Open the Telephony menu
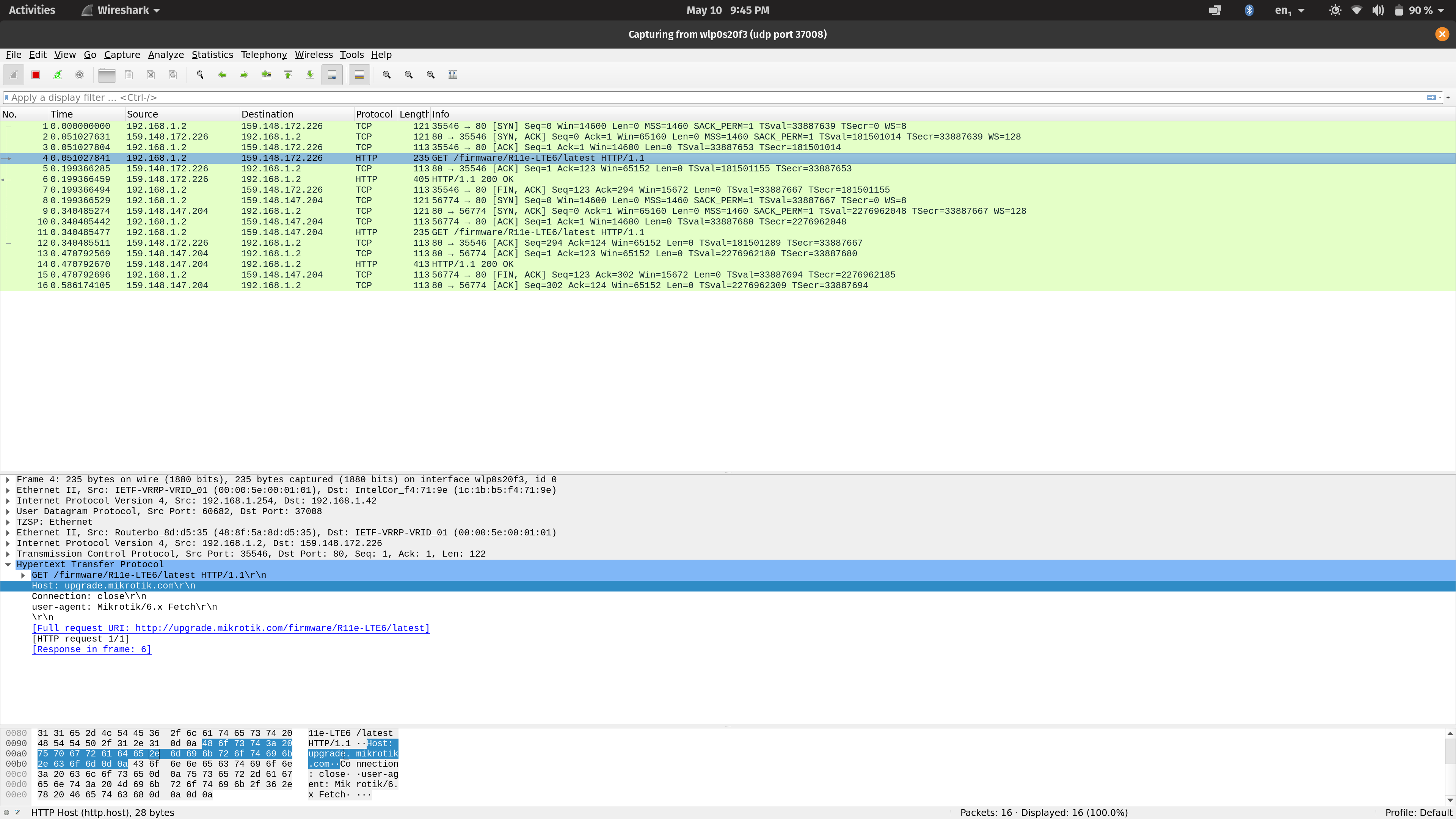1456x819 pixels. click(x=264, y=55)
